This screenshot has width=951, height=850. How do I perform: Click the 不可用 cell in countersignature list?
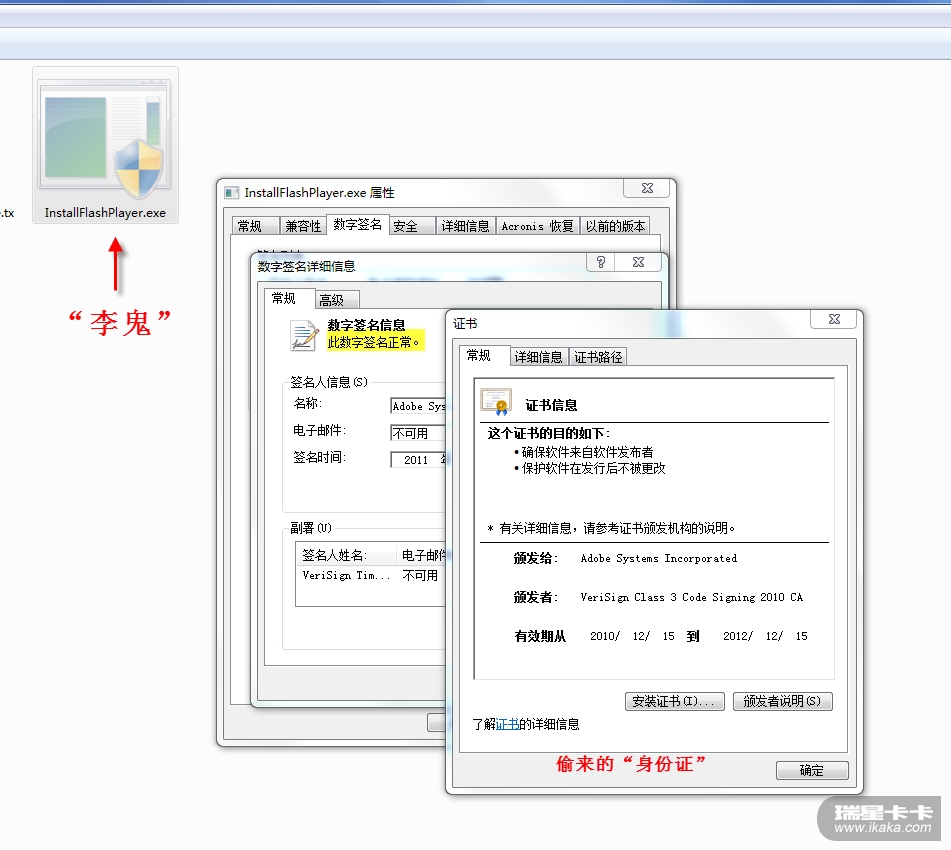point(420,575)
